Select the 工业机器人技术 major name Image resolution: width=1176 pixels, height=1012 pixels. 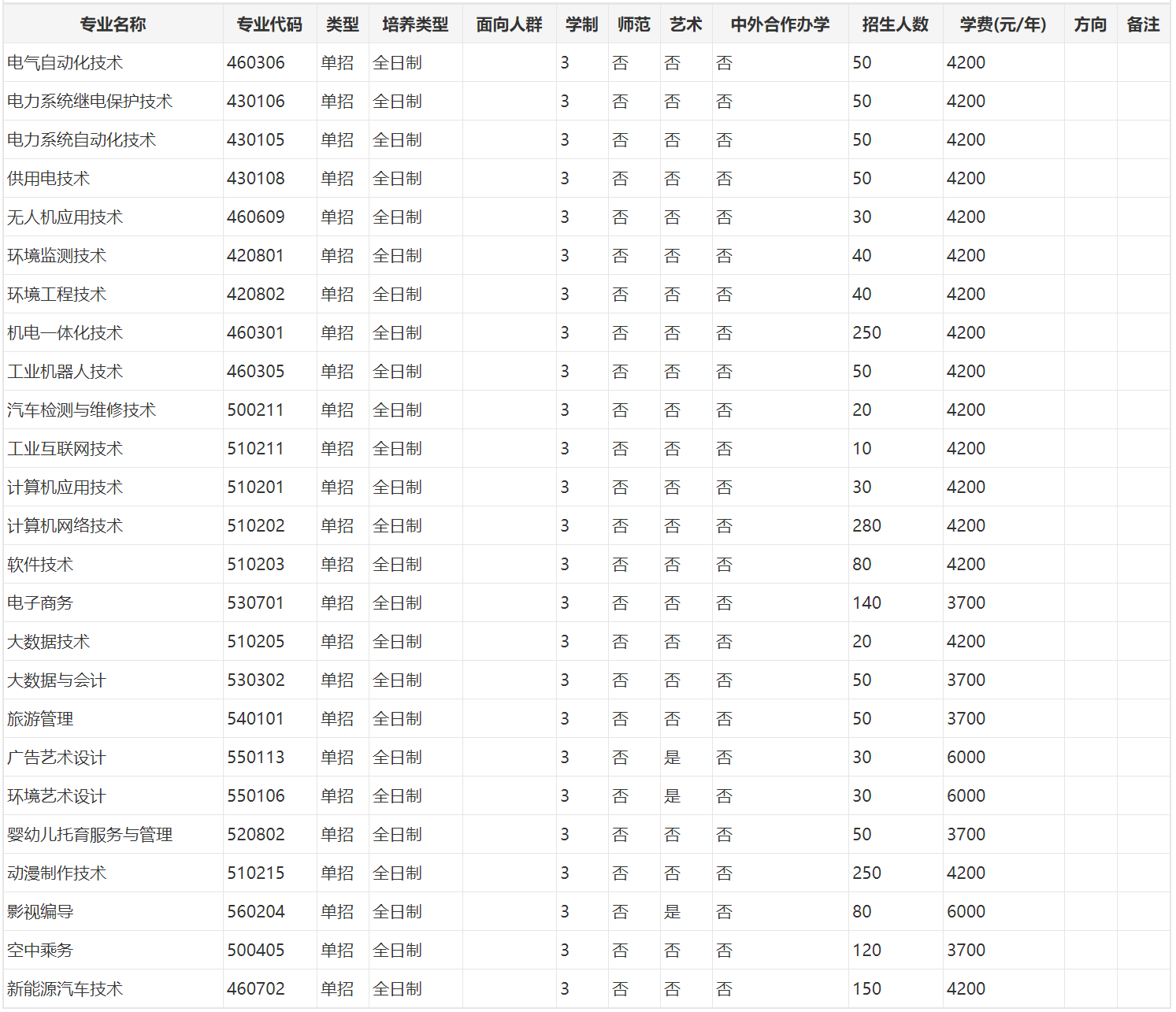[65, 371]
